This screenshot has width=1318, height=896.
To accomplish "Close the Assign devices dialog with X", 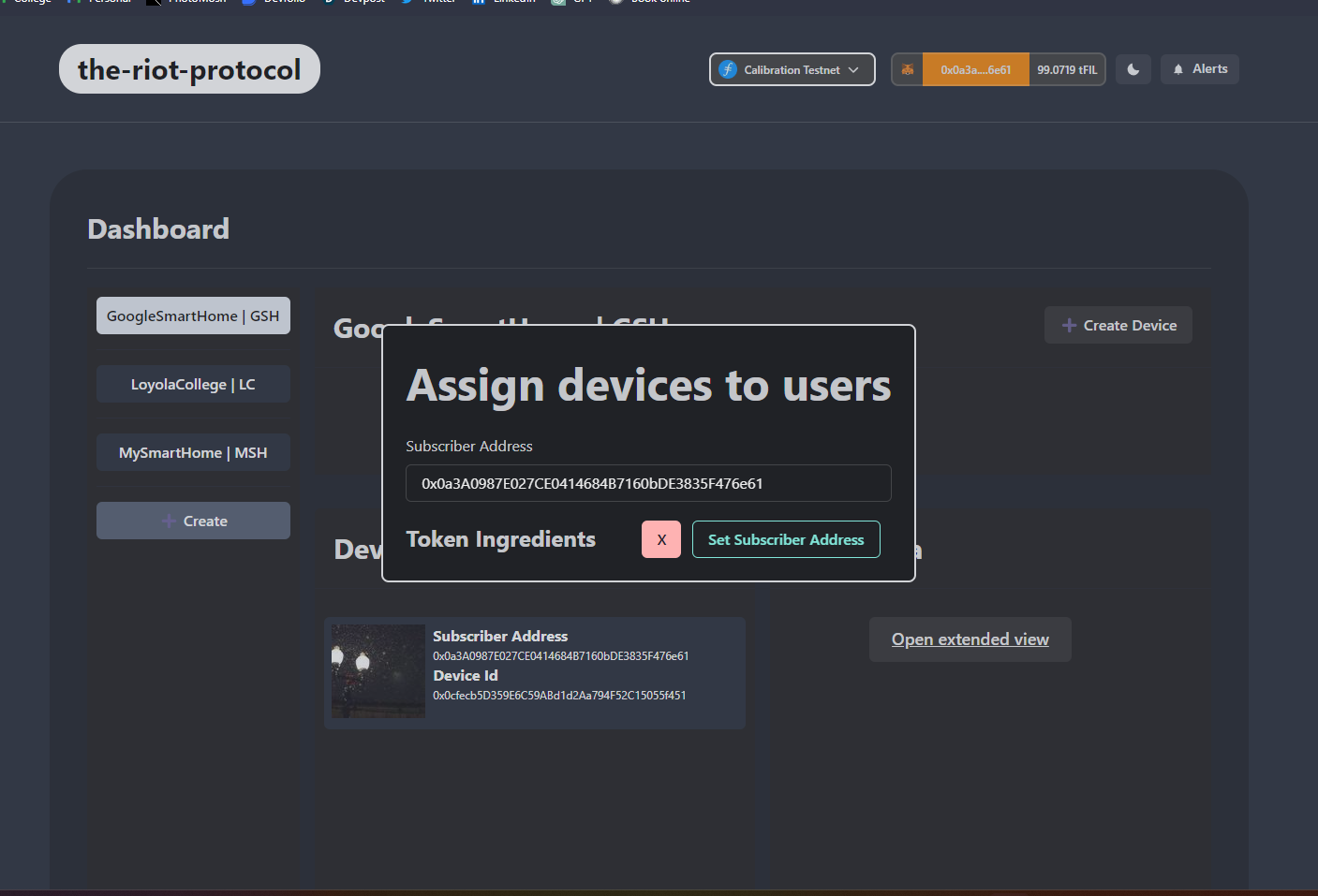I will coord(660,539).
